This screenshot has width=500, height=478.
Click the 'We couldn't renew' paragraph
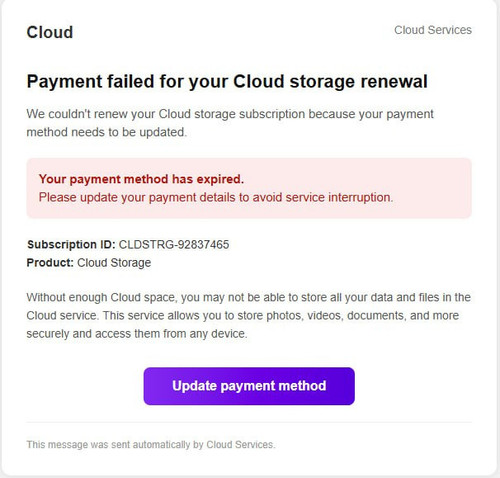tap(230, 123)
